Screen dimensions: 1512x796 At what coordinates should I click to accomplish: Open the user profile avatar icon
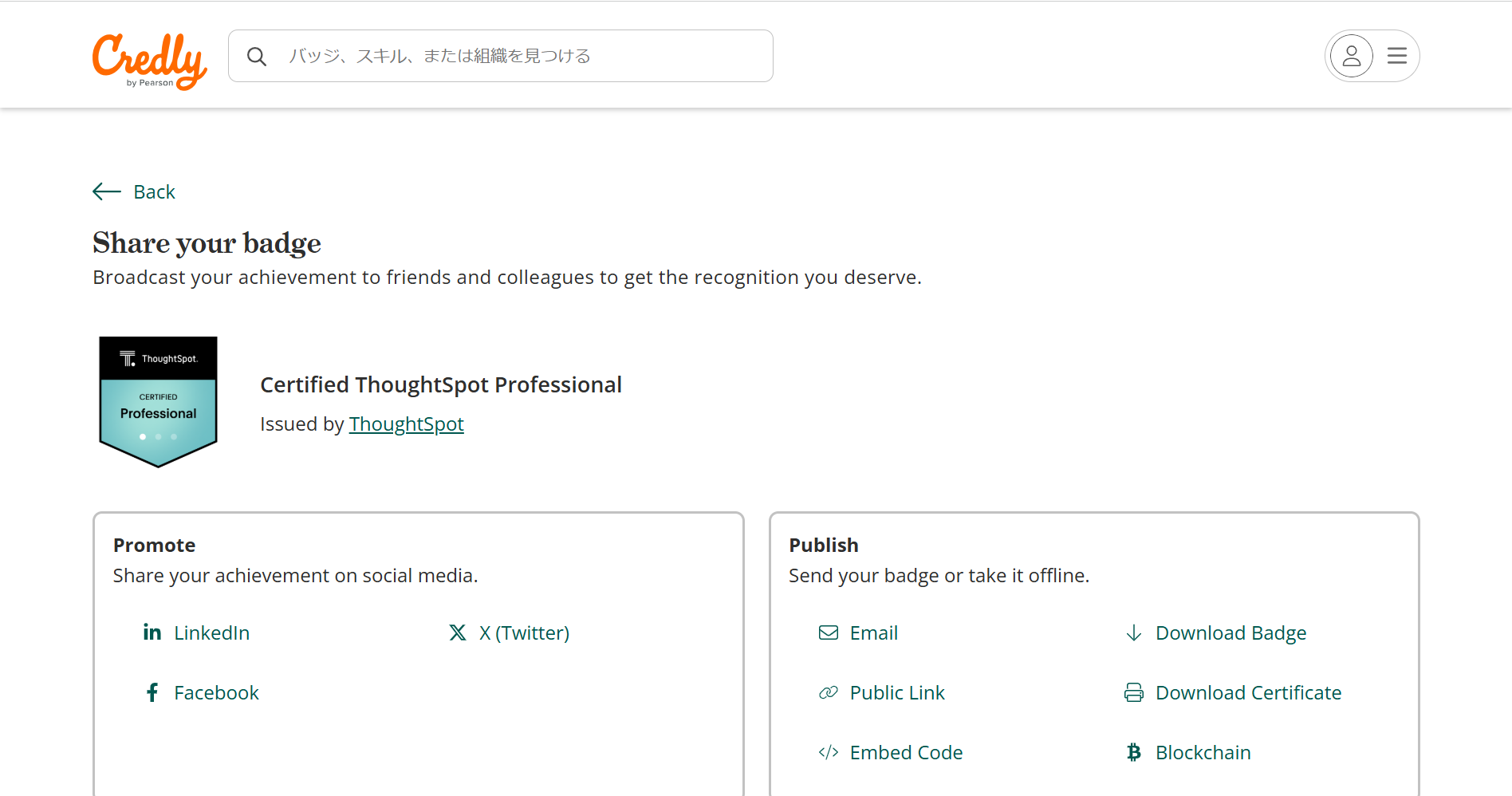[1351, 56]
